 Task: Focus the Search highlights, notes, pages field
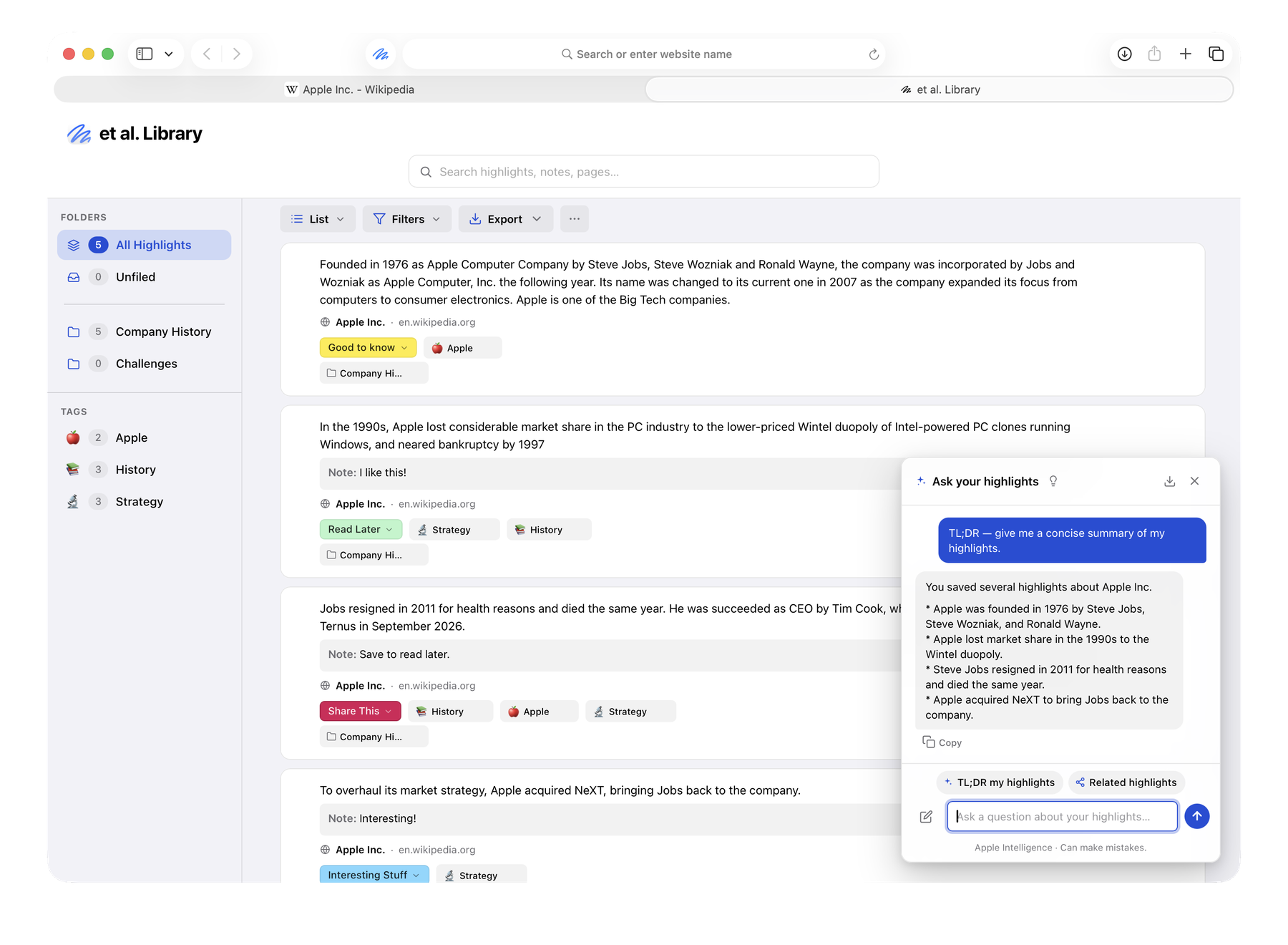tap(644, 172)
